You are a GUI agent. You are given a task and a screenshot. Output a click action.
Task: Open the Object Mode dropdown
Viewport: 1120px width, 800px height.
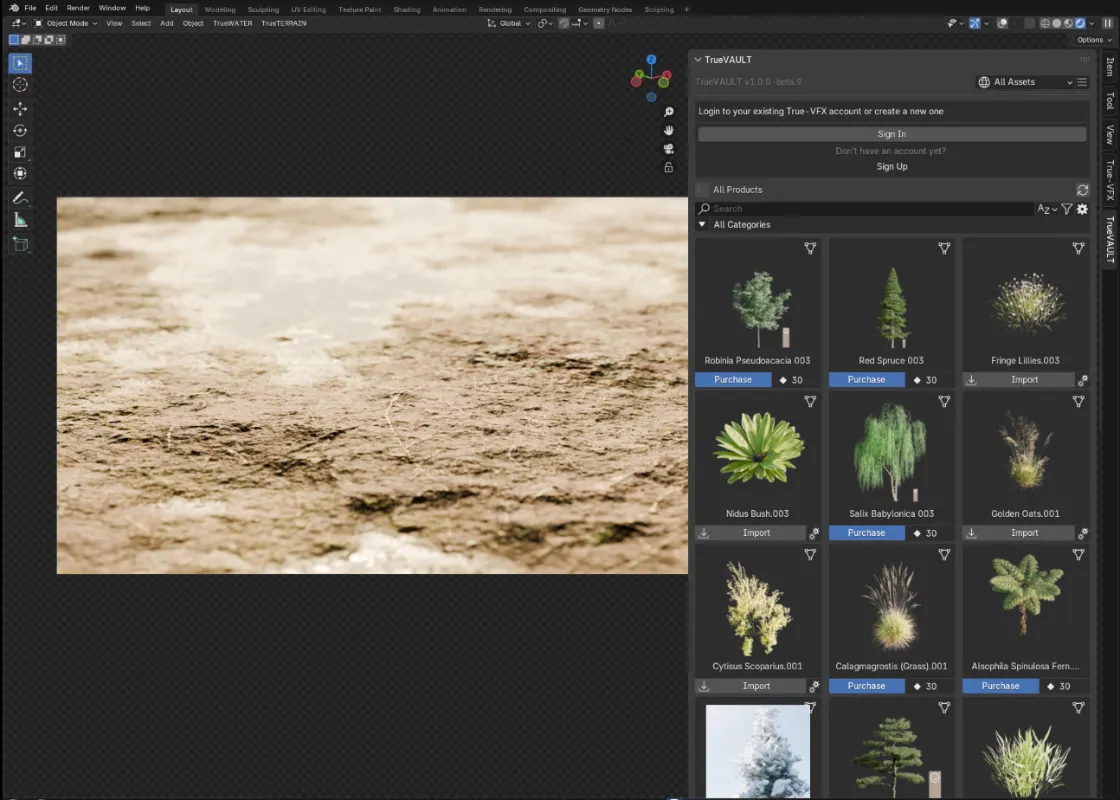66,23
